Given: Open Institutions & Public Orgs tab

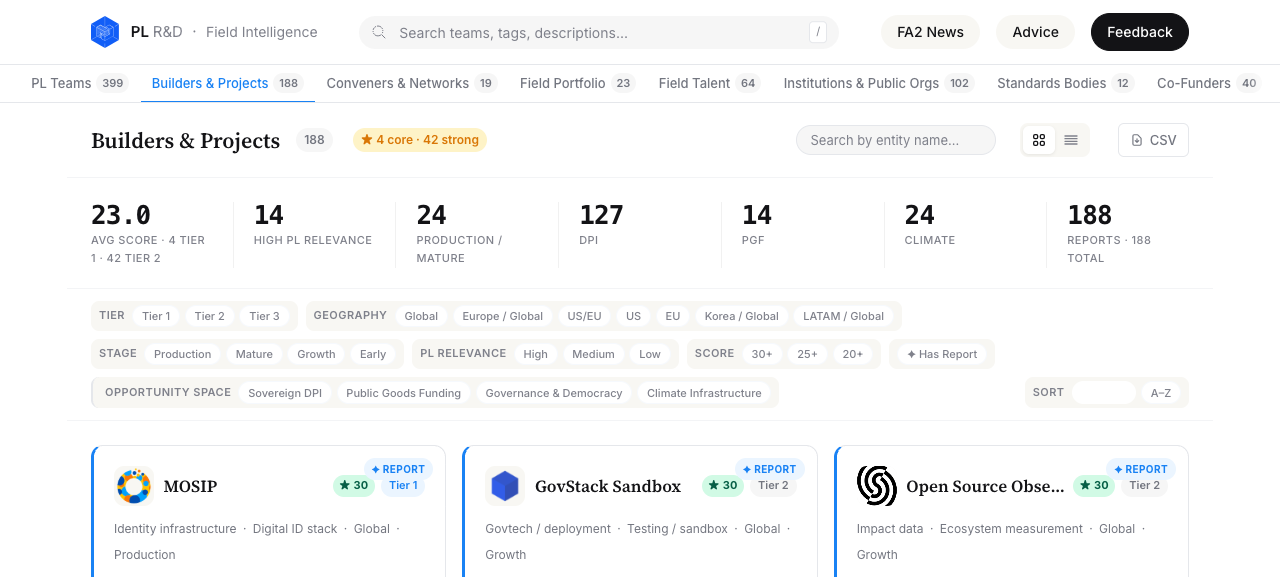Looking at the screenshot, I should click(x=878, y=83).
